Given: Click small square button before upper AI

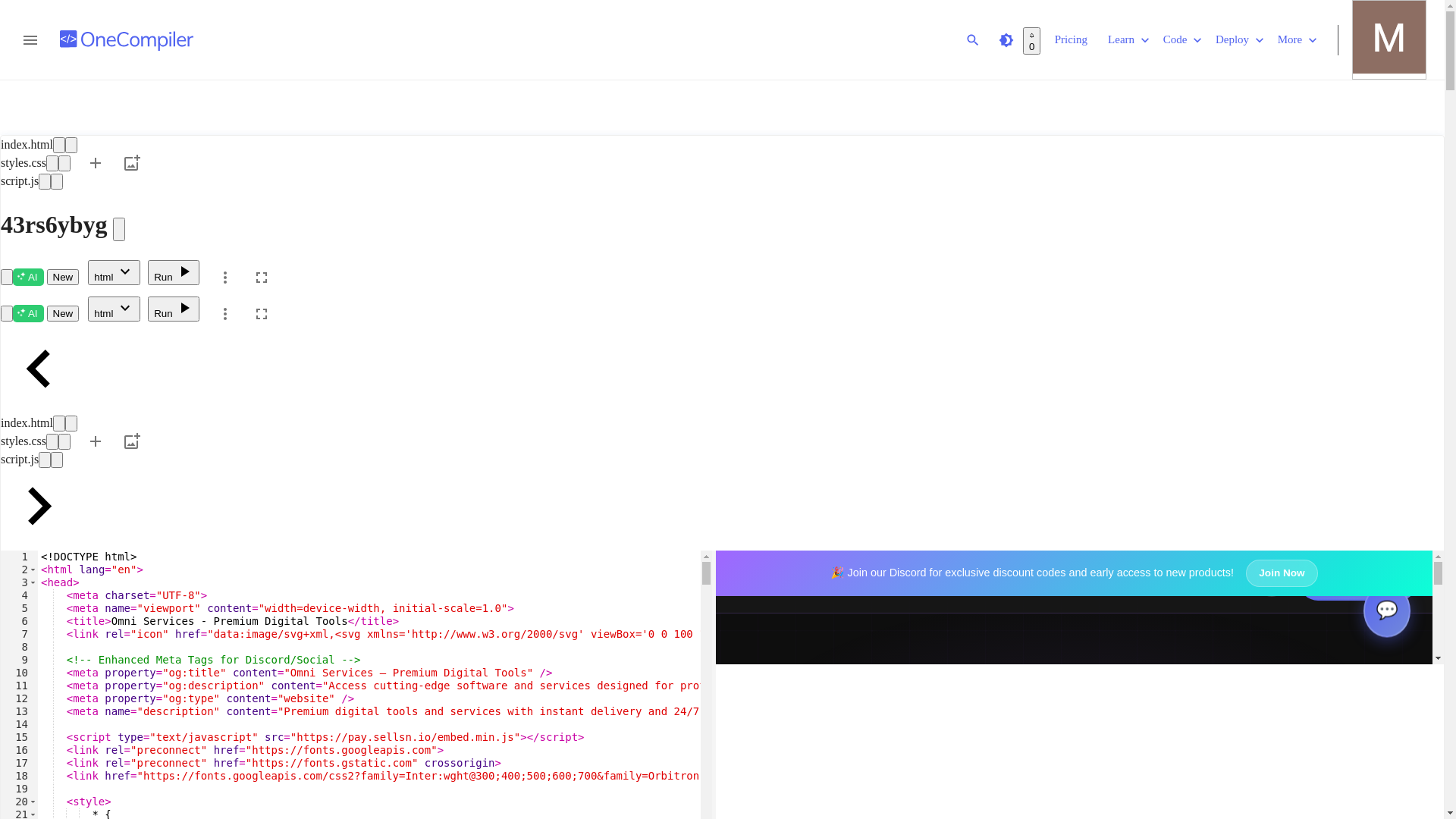Looking at the screenshot, I should [7, 277].
